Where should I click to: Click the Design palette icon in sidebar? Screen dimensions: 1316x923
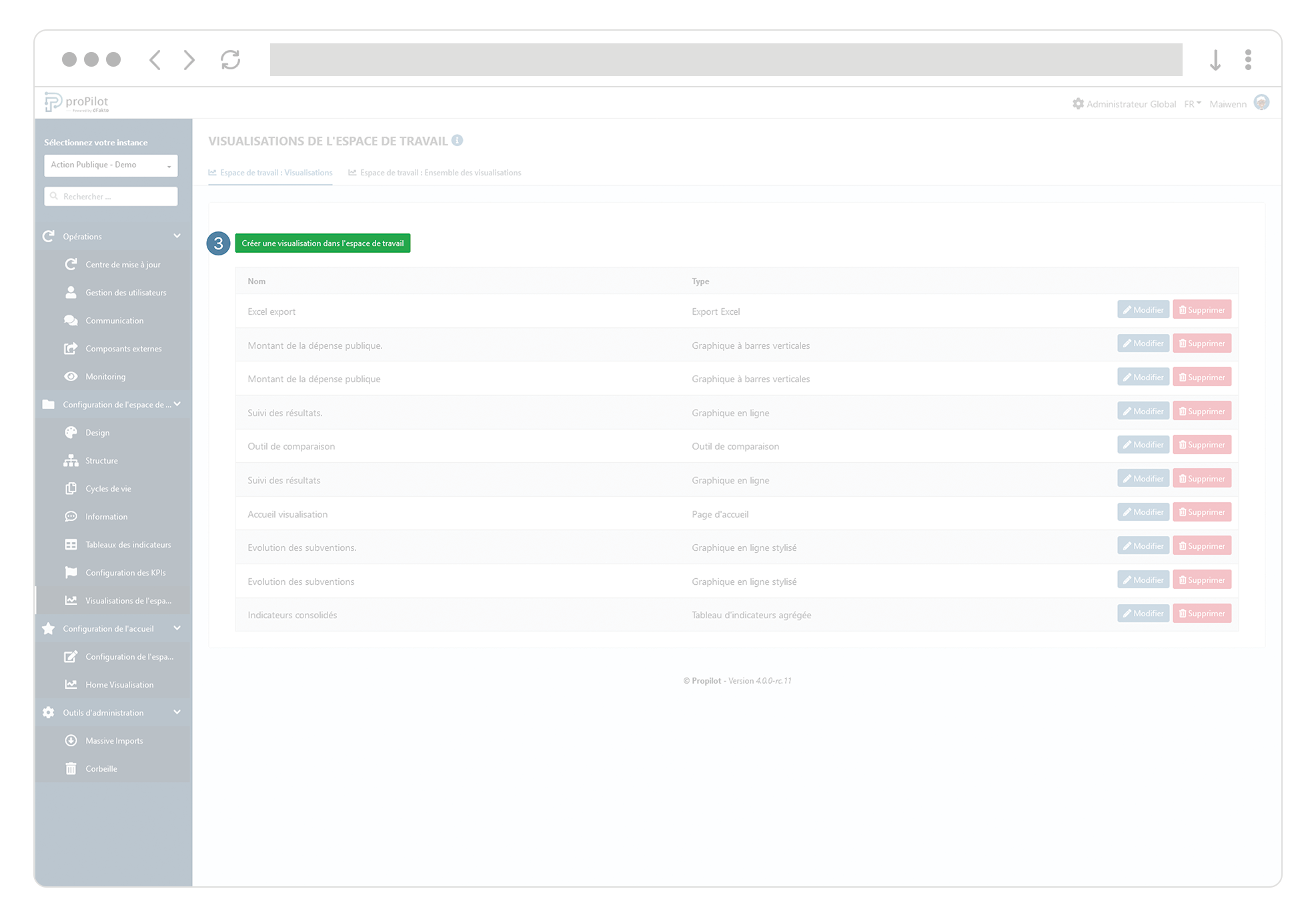point(71,432)
